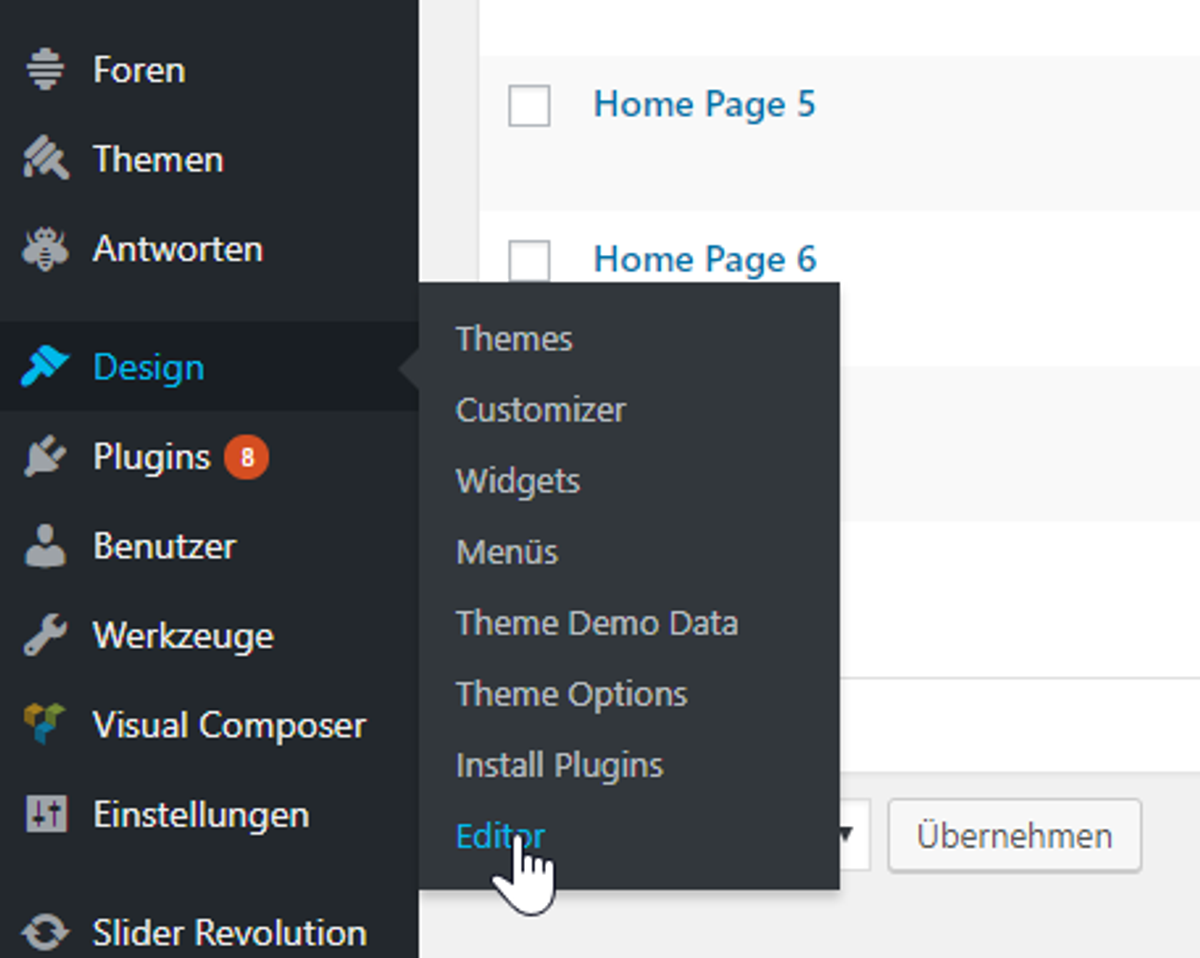
Task: Open Menüs from the submenu
Action: click(507, 552)
